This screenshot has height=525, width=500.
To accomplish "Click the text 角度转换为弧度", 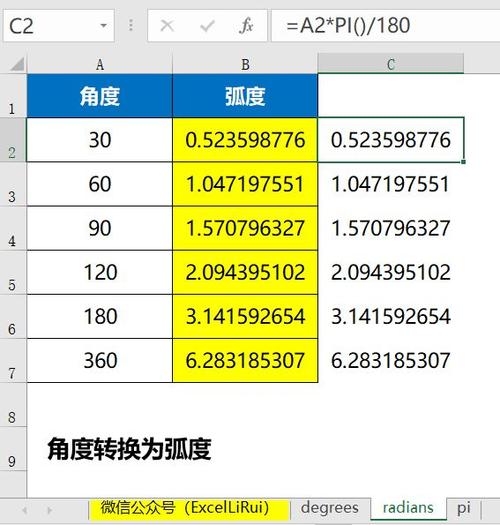I will [x=129, y=449].
